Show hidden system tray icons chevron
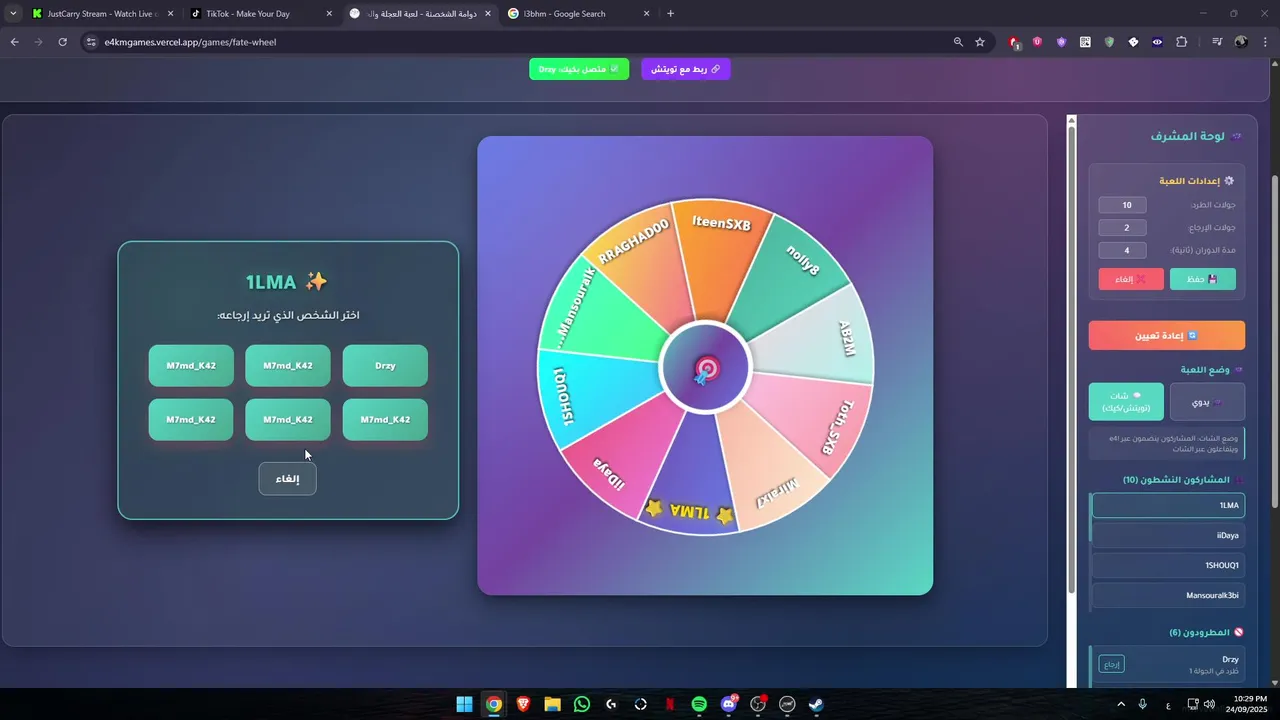The image size is (1280, 720). 1120,704
